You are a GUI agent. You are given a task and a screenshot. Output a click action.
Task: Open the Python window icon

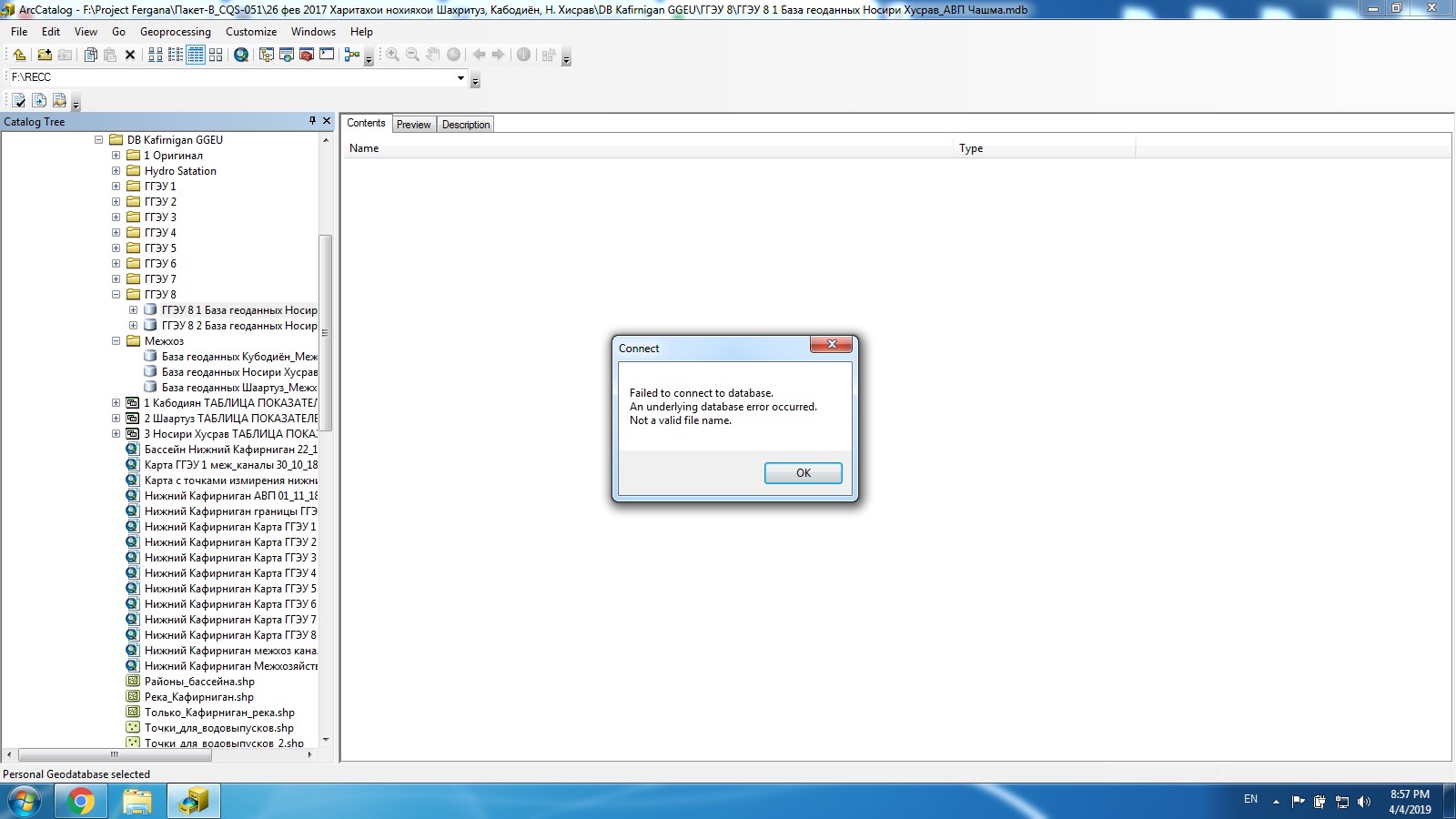click(327, 55)
